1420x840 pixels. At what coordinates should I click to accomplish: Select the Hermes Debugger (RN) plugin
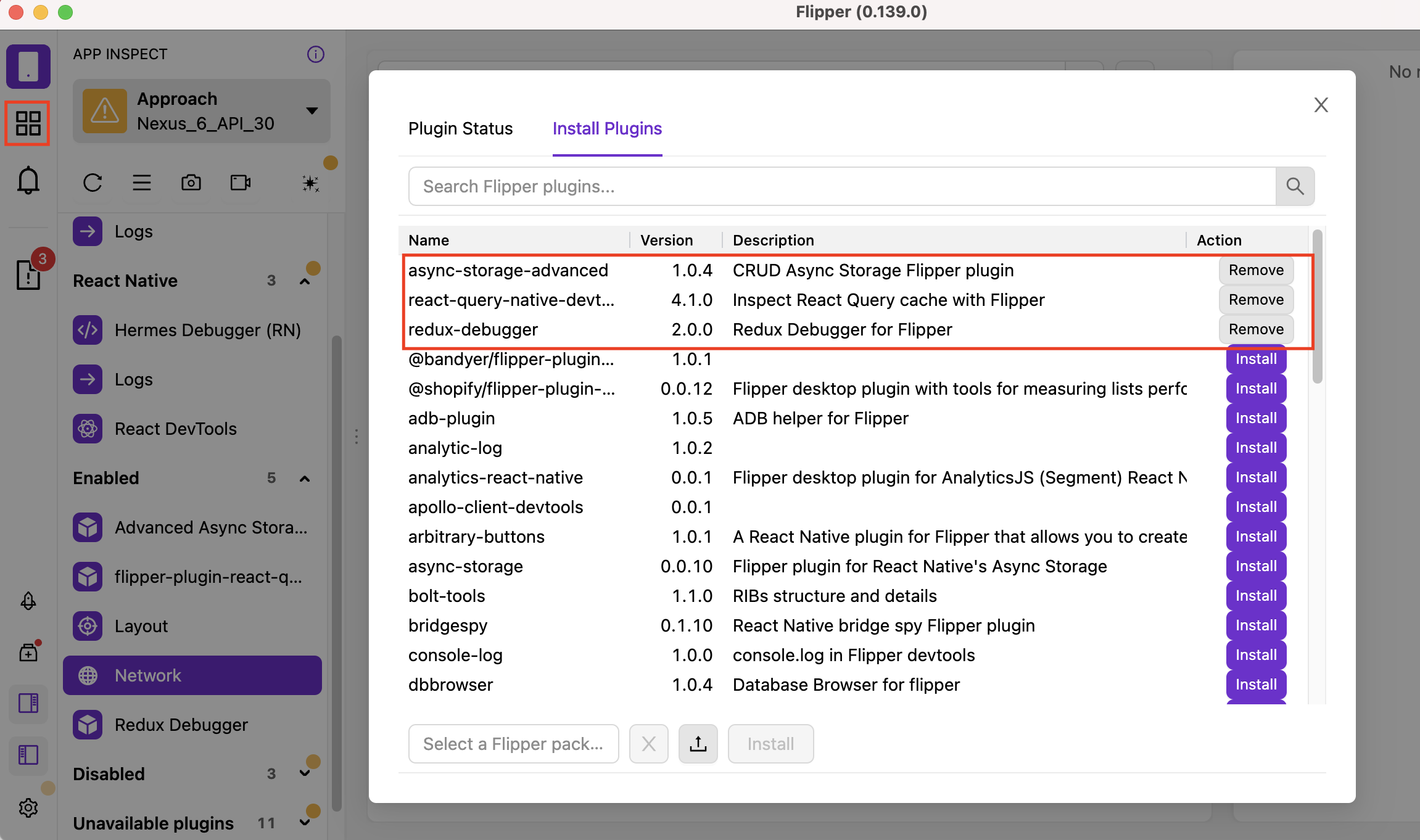click(x=208, y=330)
